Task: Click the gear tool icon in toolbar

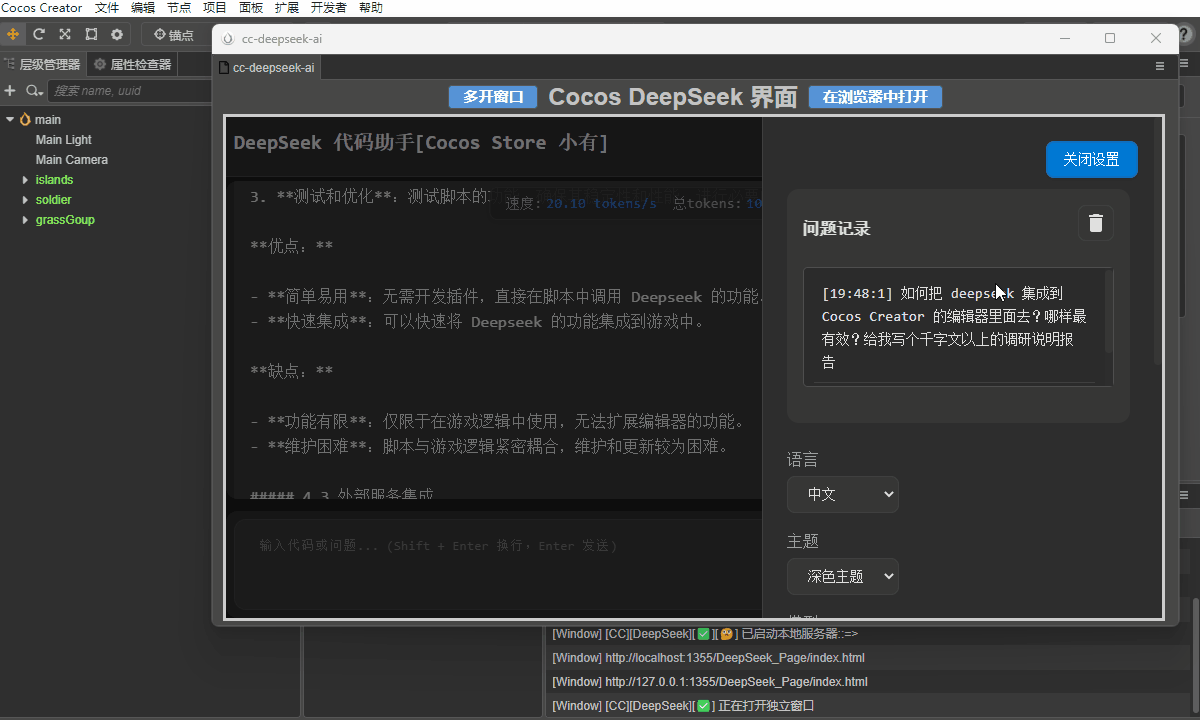Action: (117, 34)
